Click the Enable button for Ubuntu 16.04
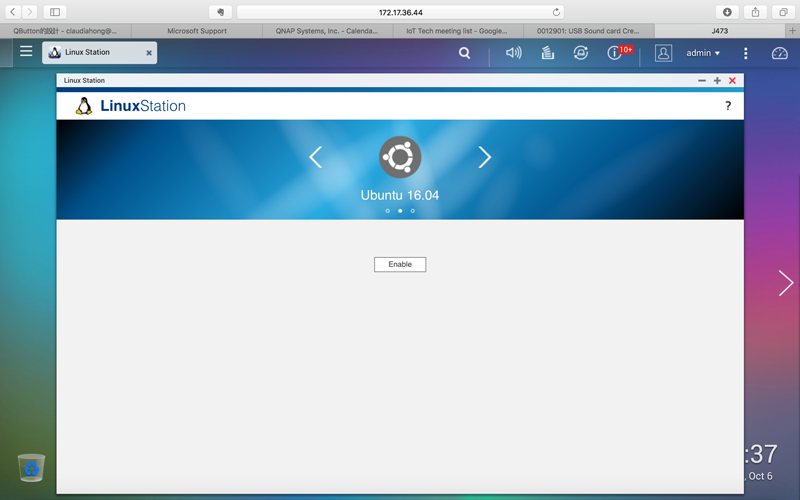 tap(400, 264)
